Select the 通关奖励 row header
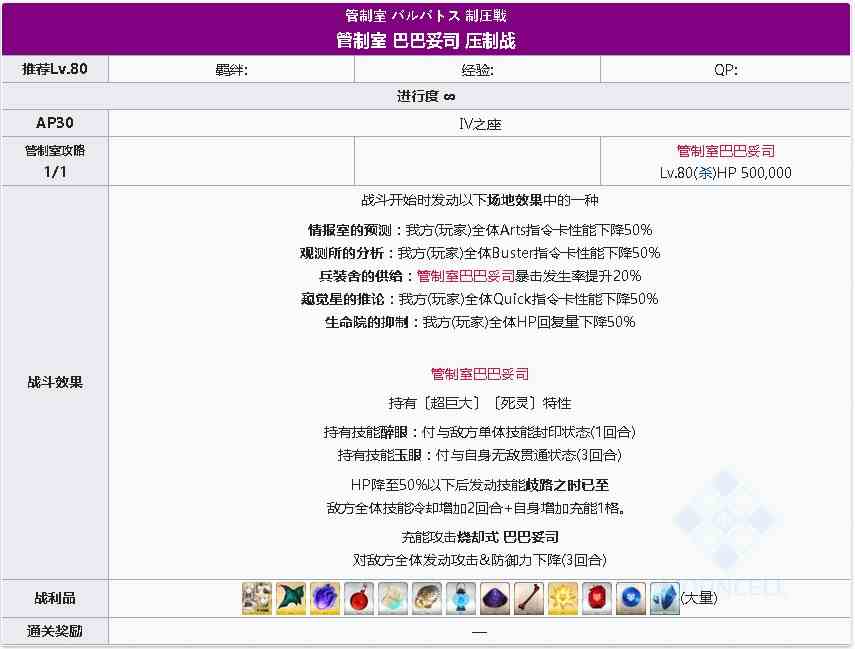This screenshot has height=649, width=855. pos(55,632)
